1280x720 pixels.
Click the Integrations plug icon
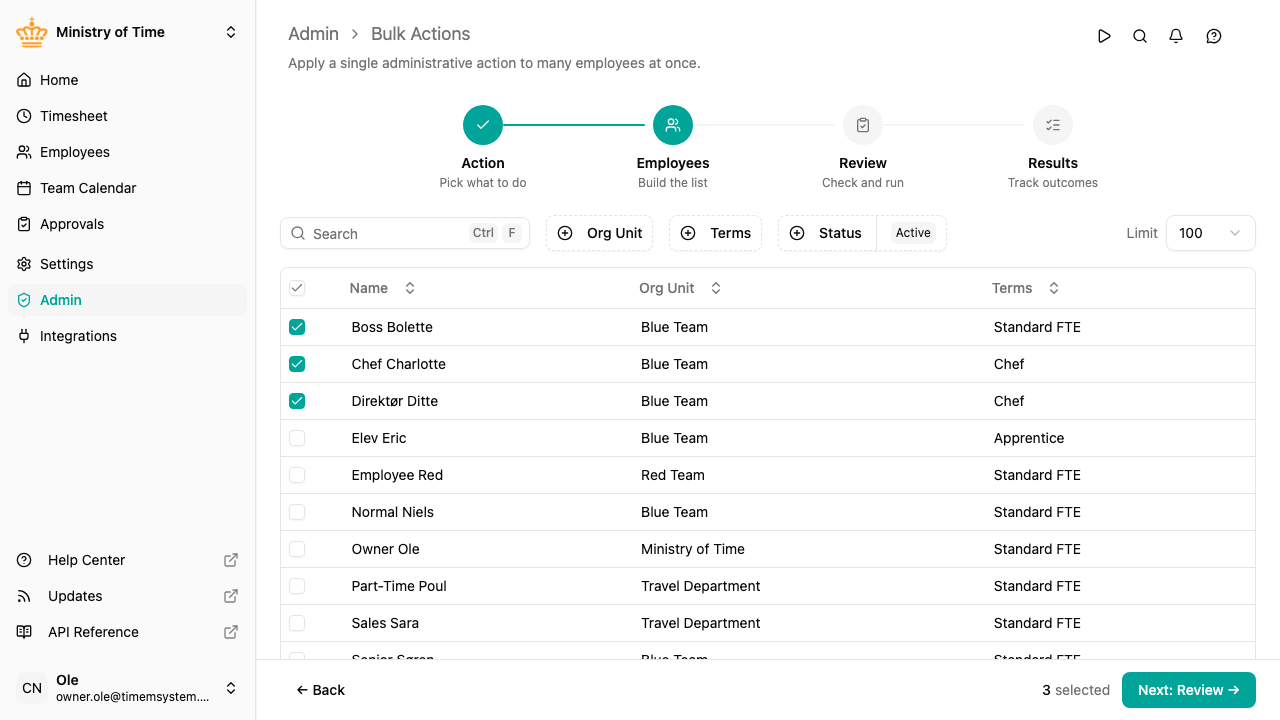pos(24,336)
